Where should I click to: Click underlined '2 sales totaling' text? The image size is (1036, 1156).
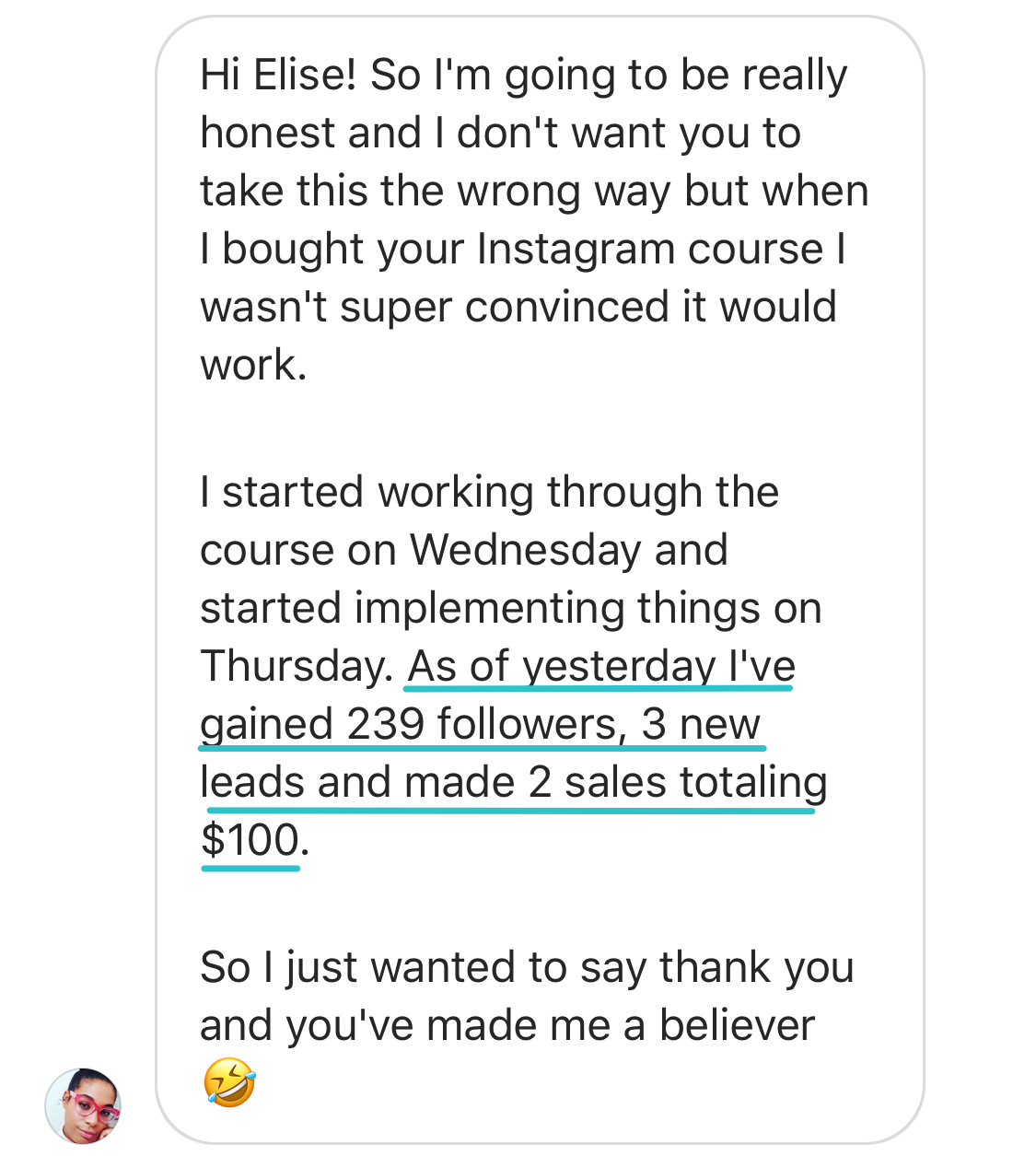point(678,782)
